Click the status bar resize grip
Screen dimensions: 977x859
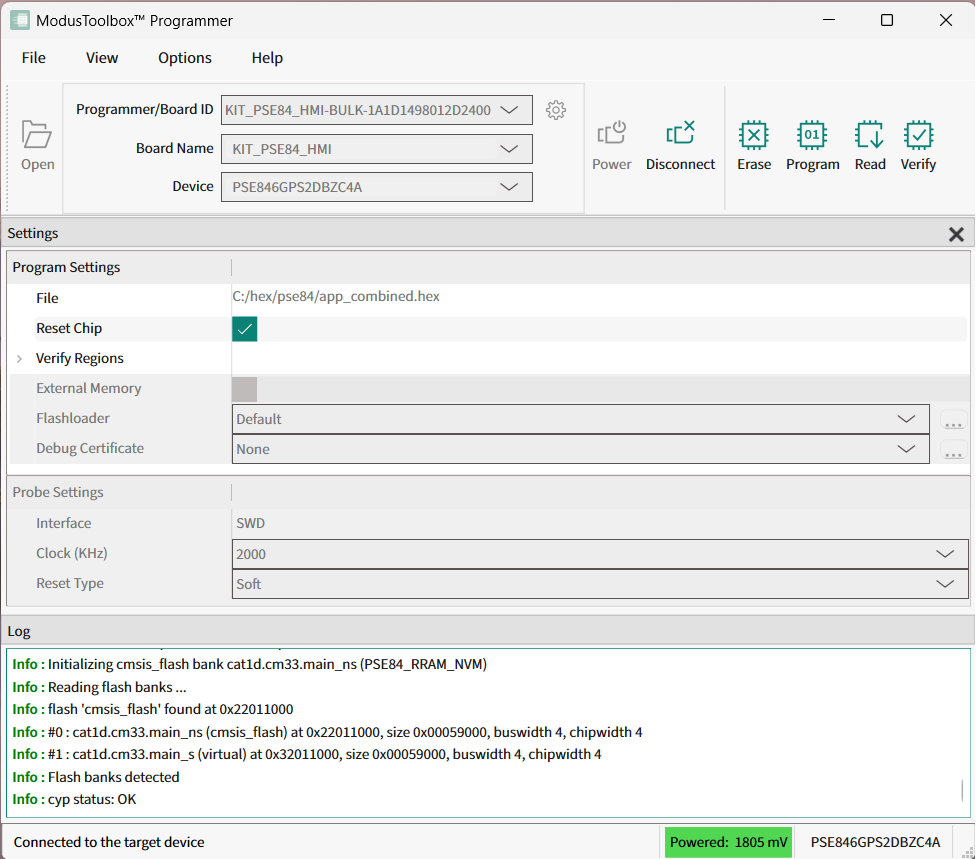[967, 852]
